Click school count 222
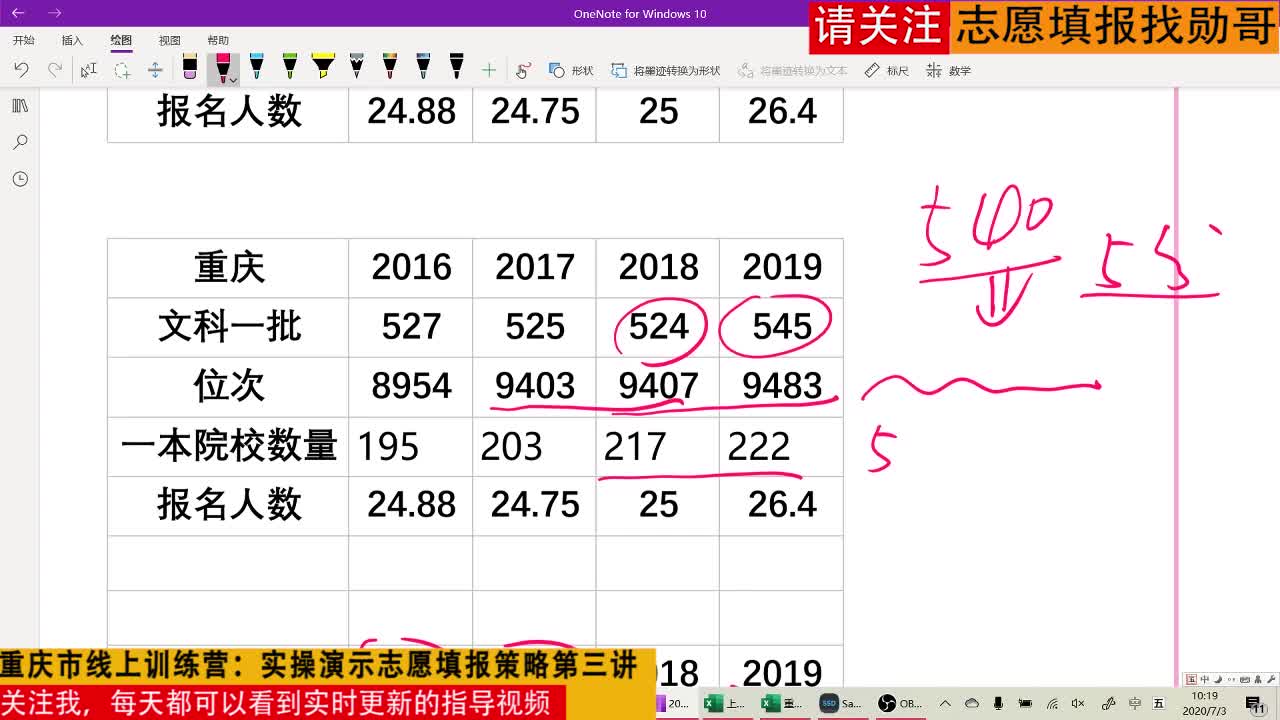 [x=759, y=446]
